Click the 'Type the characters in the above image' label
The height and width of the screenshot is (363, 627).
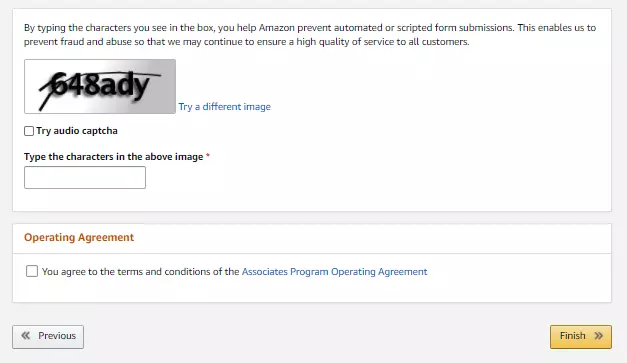[x=114, y=157]
